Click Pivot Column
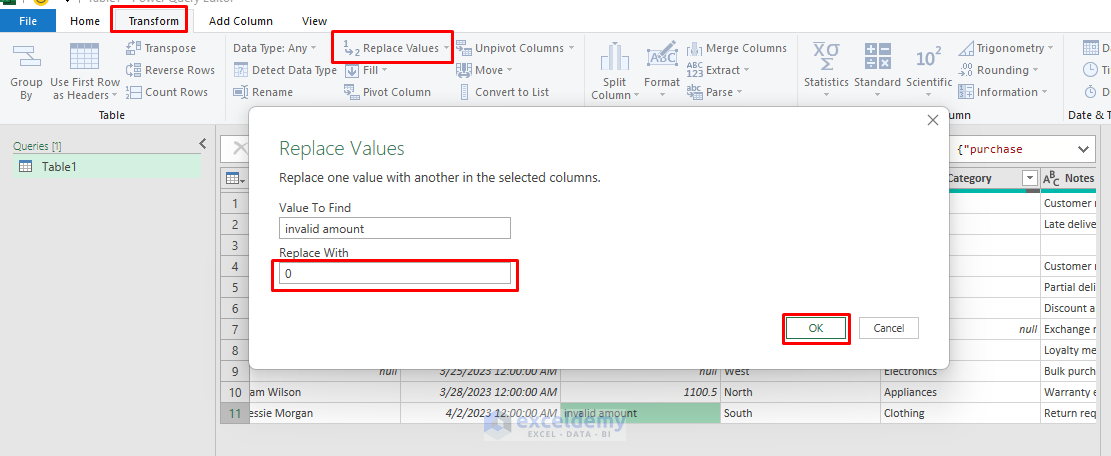The width and height of the screenshot is (1111, 456). pyautogui.click(x=388, y=92)
